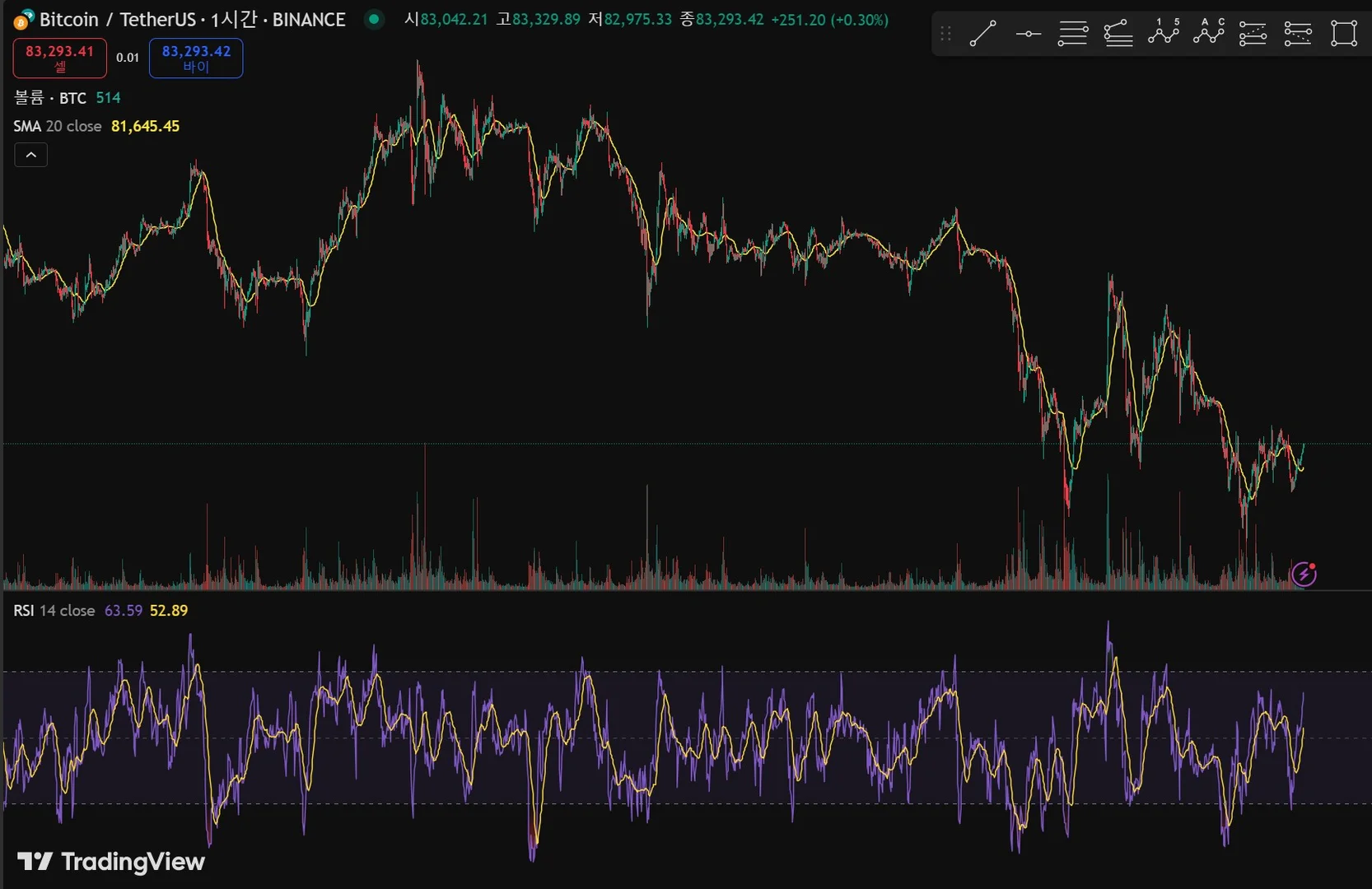Select the Fib Retracement drawing tool
Viewport: 1372px width, 889px height.
(x=1073, y=34)
